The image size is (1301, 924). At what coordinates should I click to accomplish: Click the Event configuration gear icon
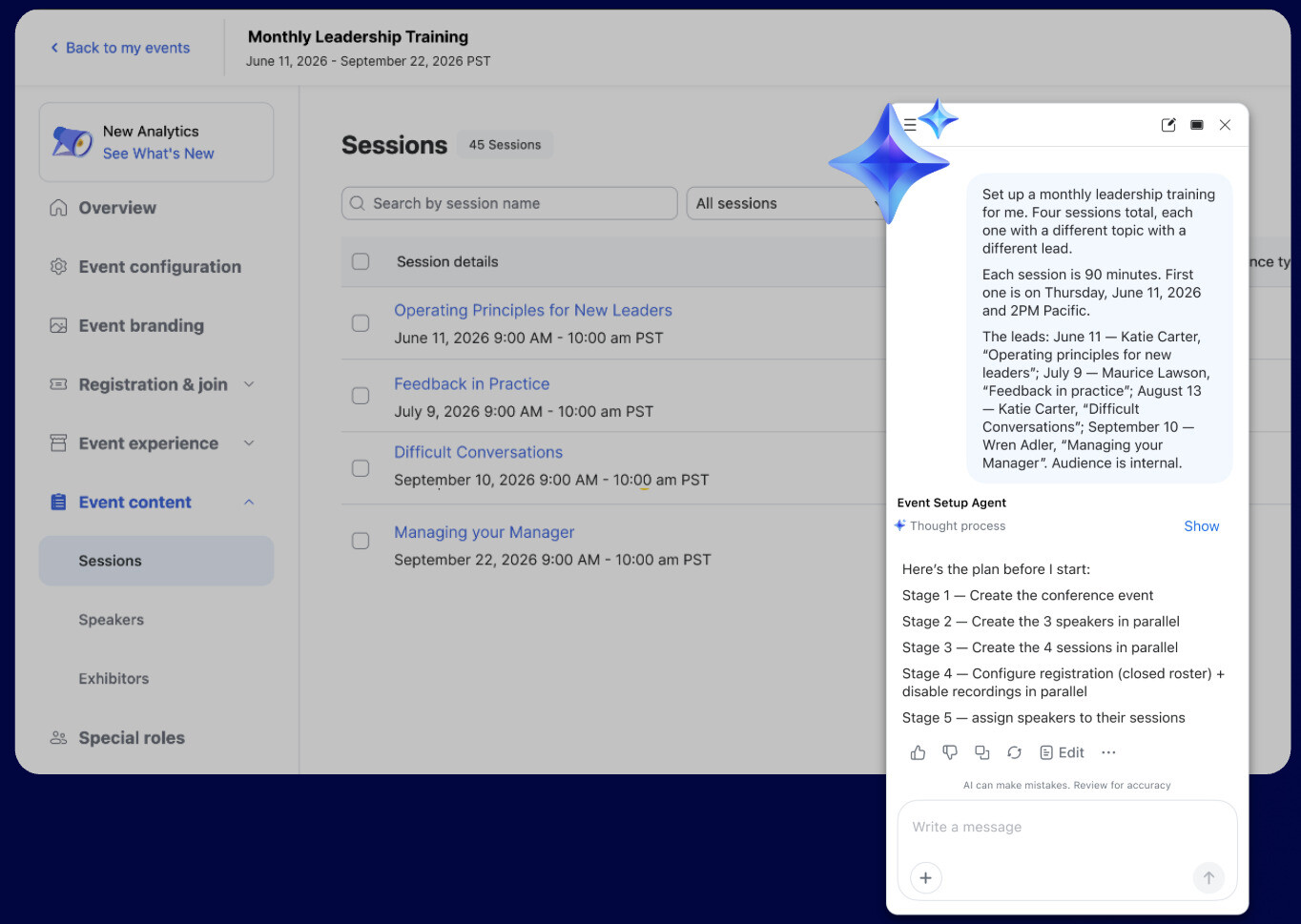coord(58,267)
